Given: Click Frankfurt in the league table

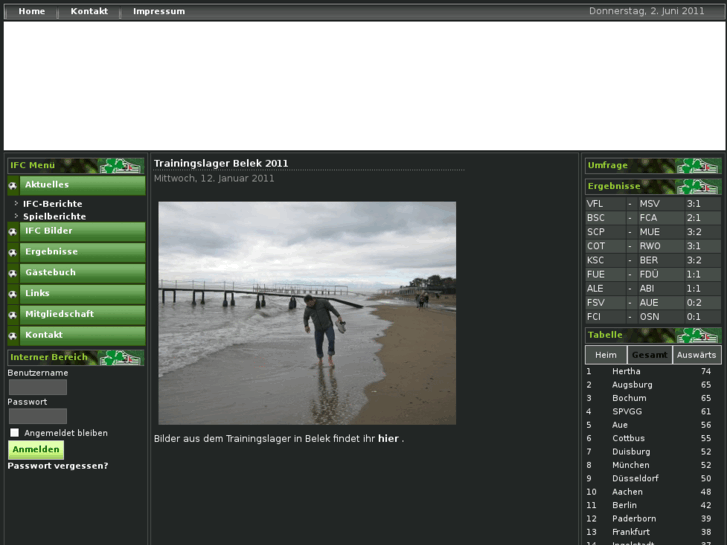Looking at the screenshot, I should click(631, 532).
